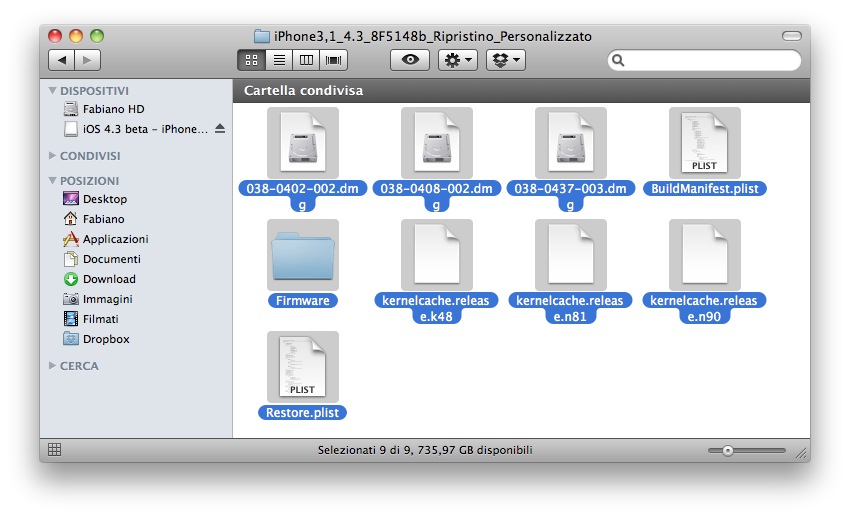The height and width of the screenshot is (517, 850).
Task: Go forward with the right arrow button
Action: click(x=87, y=60)
